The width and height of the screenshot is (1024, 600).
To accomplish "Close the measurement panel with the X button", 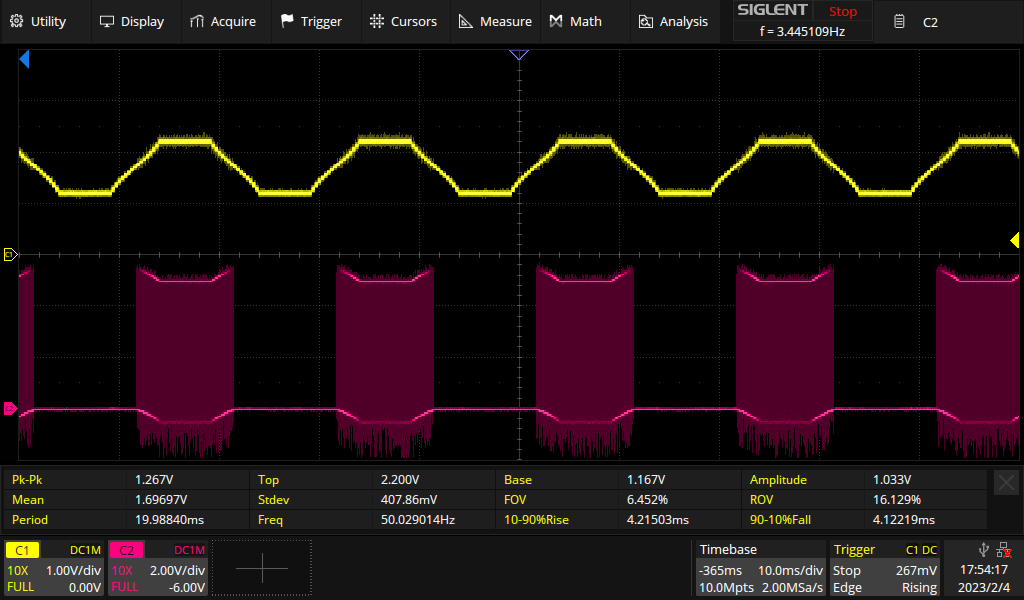I will point(1006,483).
